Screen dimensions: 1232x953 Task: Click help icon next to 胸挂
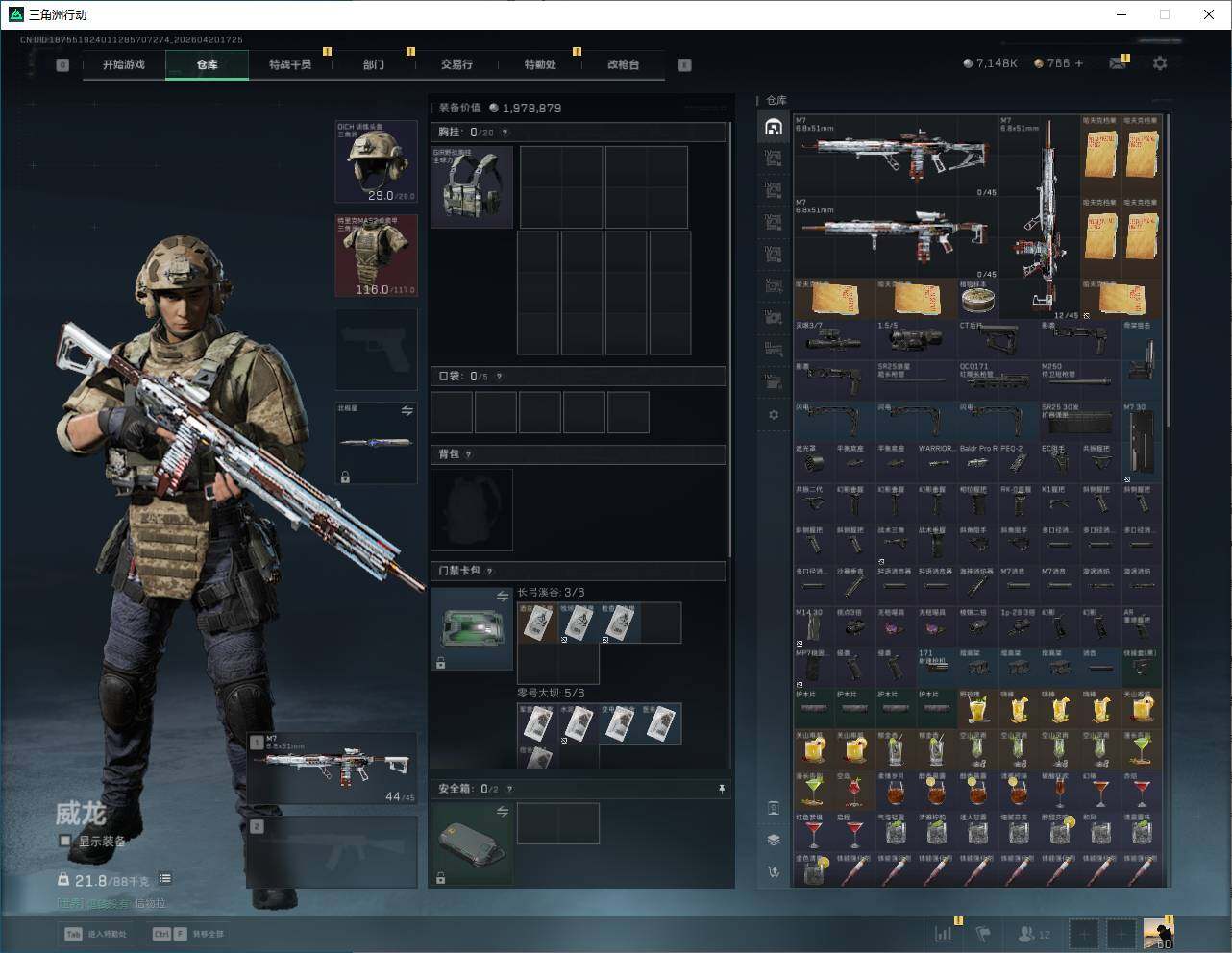point(505,133)
